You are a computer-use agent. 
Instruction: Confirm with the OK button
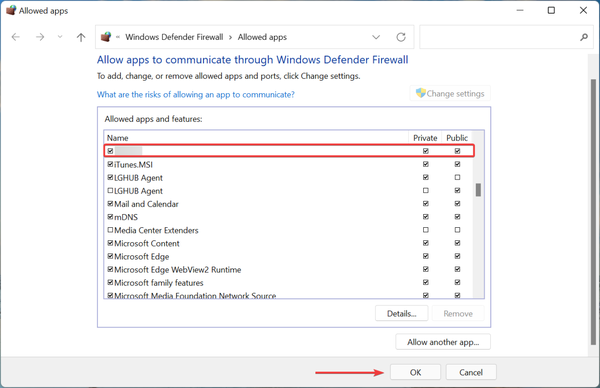(x=416, y=372)
